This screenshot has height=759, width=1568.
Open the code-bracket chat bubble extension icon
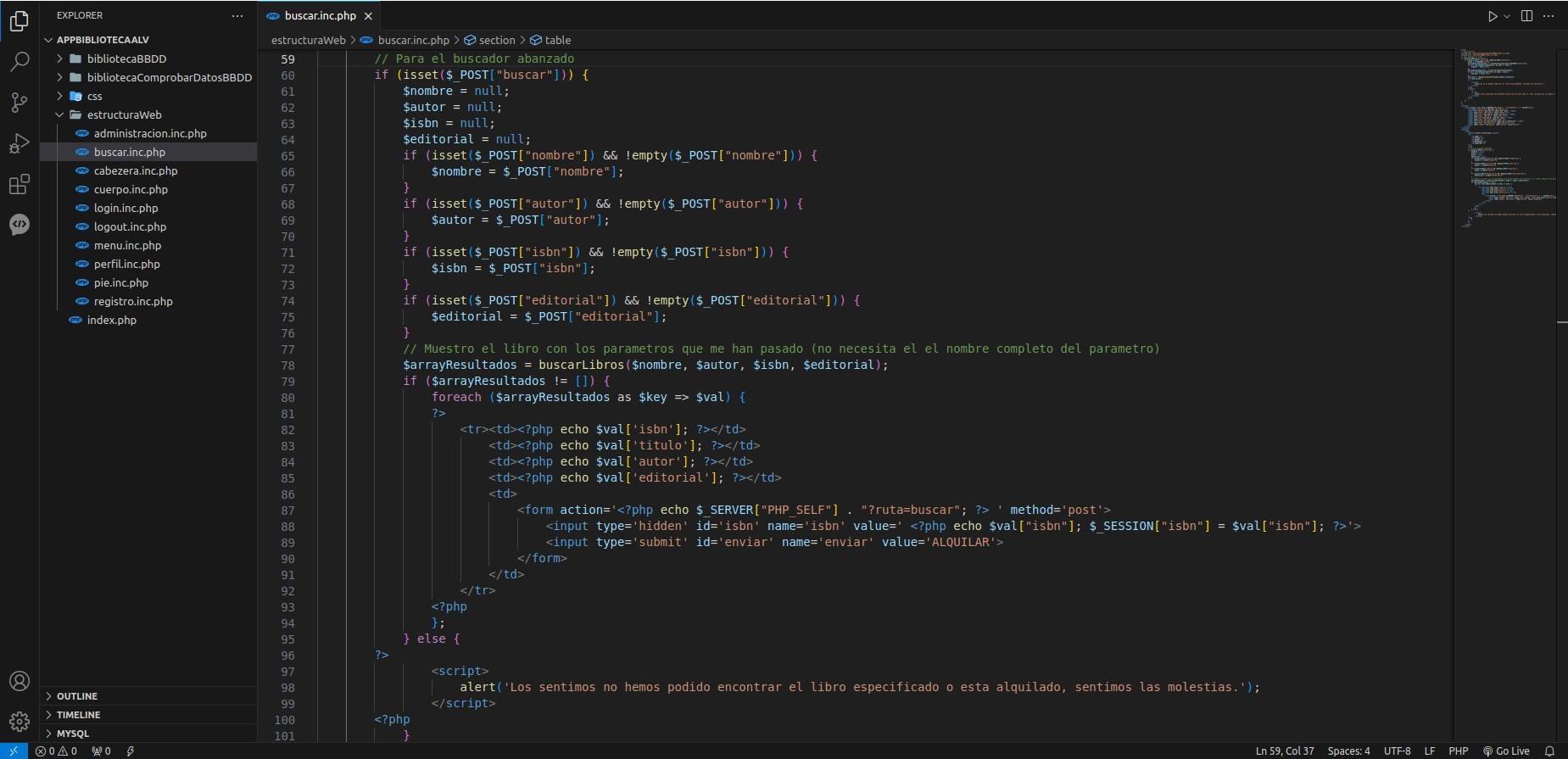19,224
